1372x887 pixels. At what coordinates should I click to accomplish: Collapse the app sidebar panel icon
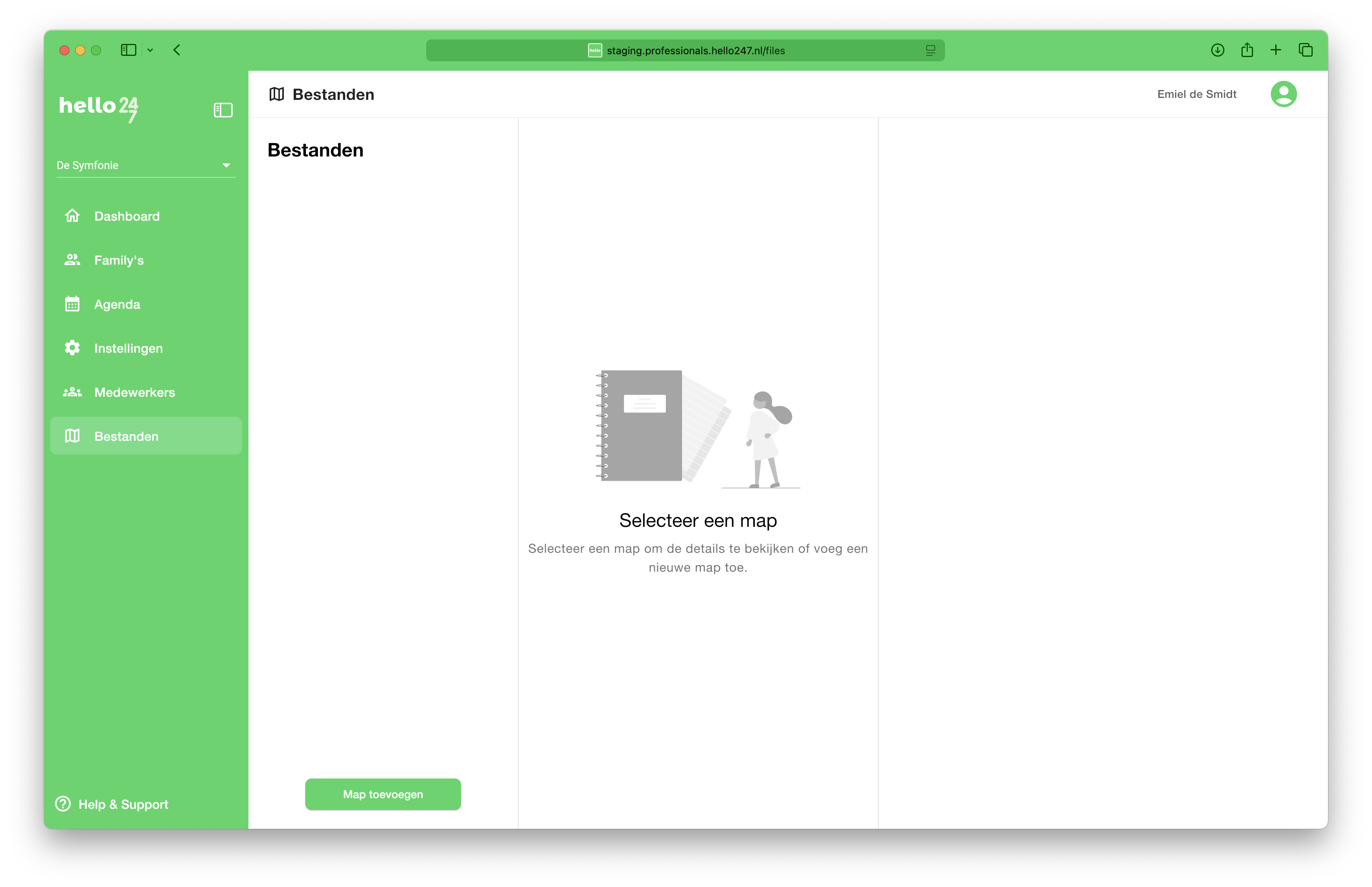click(x=223, y=110)
